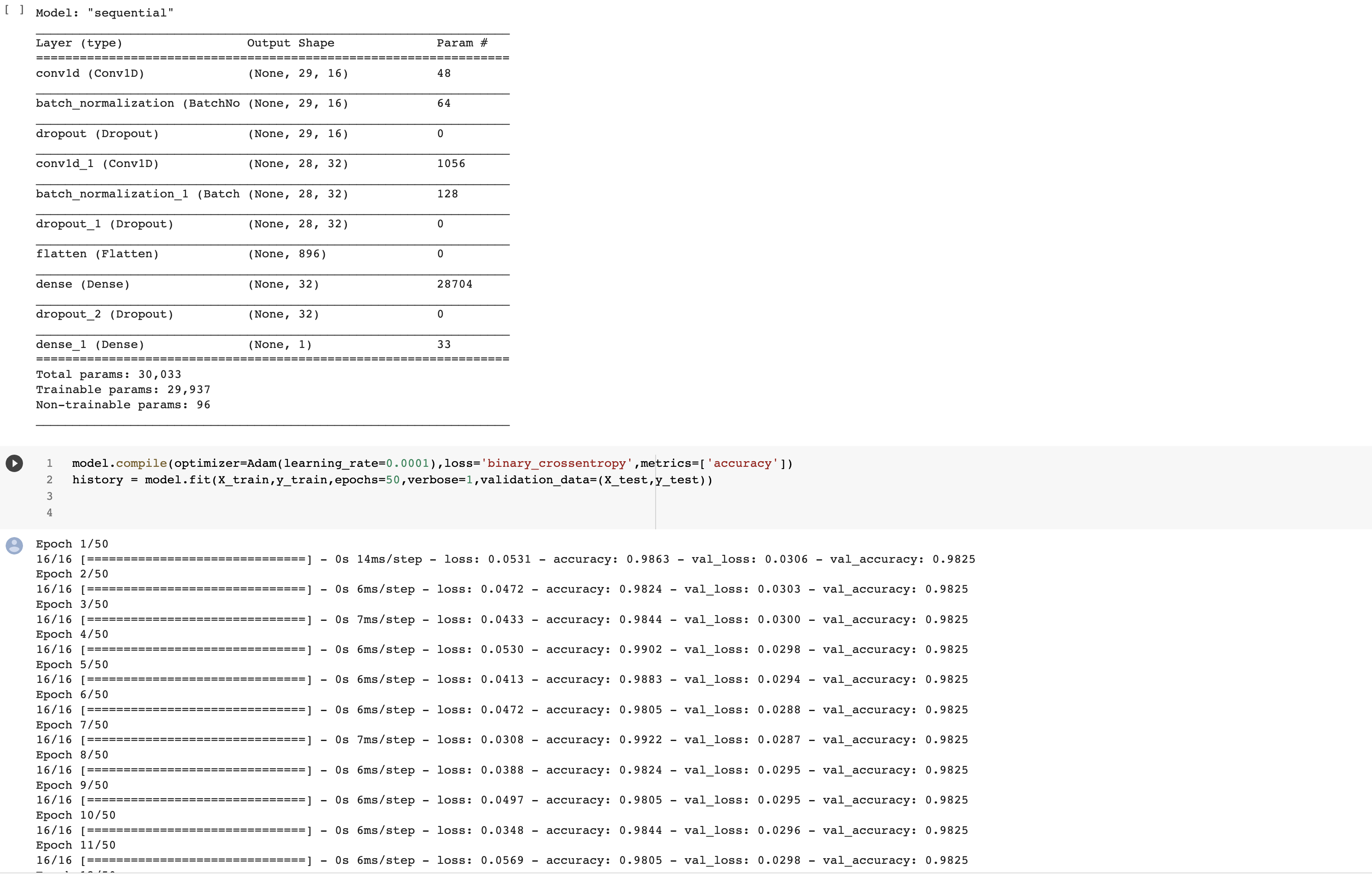Screen dimensions: 1372x879
Task: Click the user avatar beside the output
Action: [x=14, y=546]
